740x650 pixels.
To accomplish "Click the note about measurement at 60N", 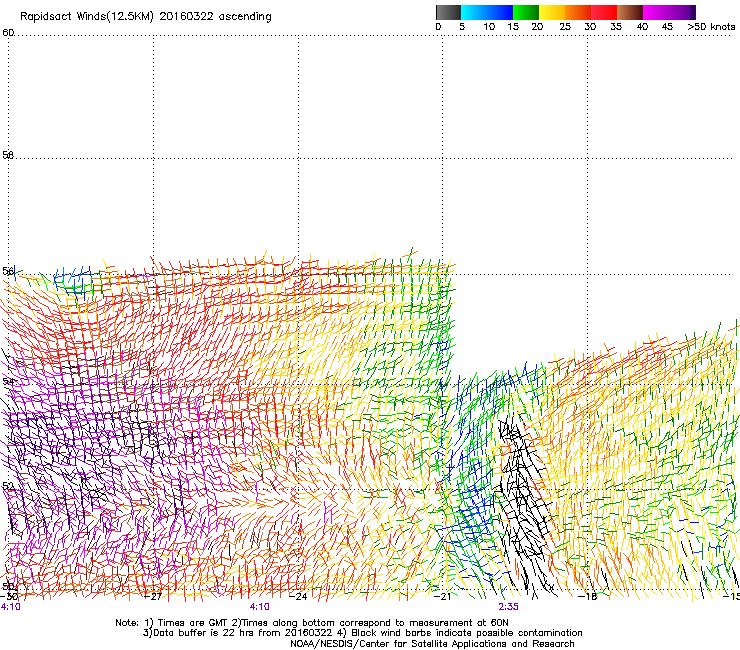I will pyautogui.click(x=372, y=623).
